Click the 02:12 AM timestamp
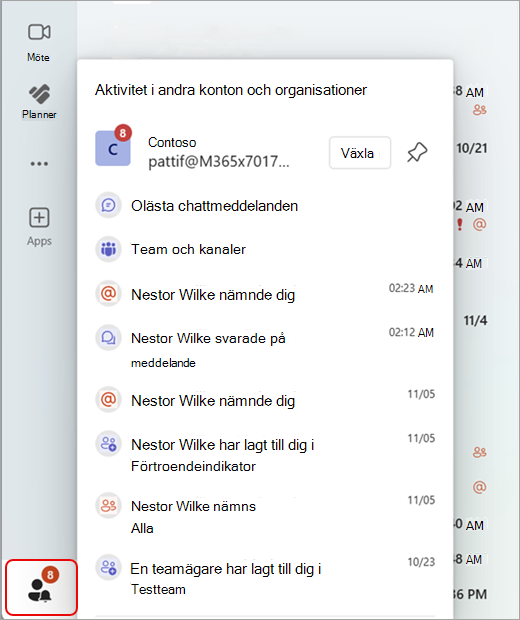 click(411, 333)
